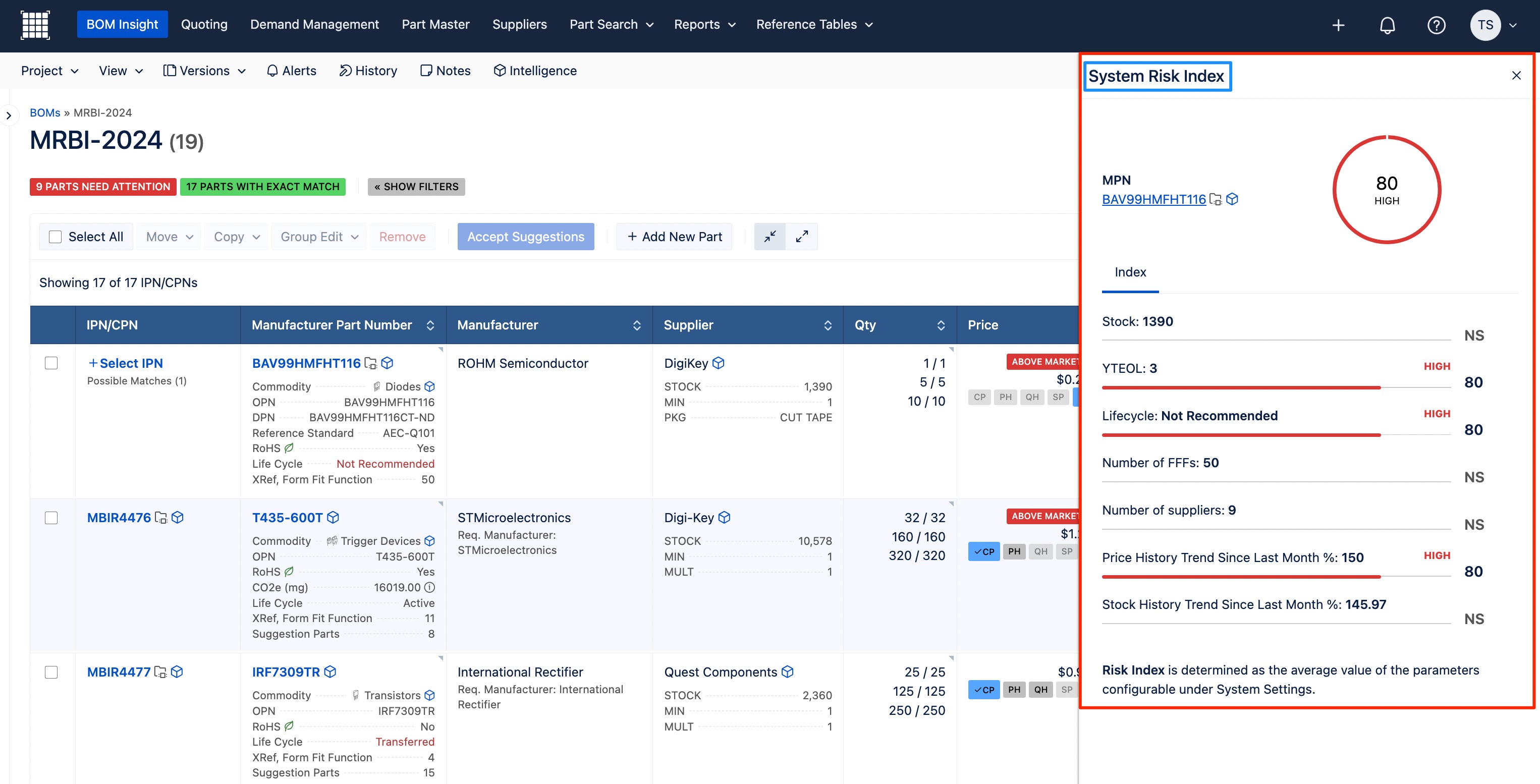Click Accept Suggestions button
This screenshot has width=1540, height=784.
pos(525,237)
